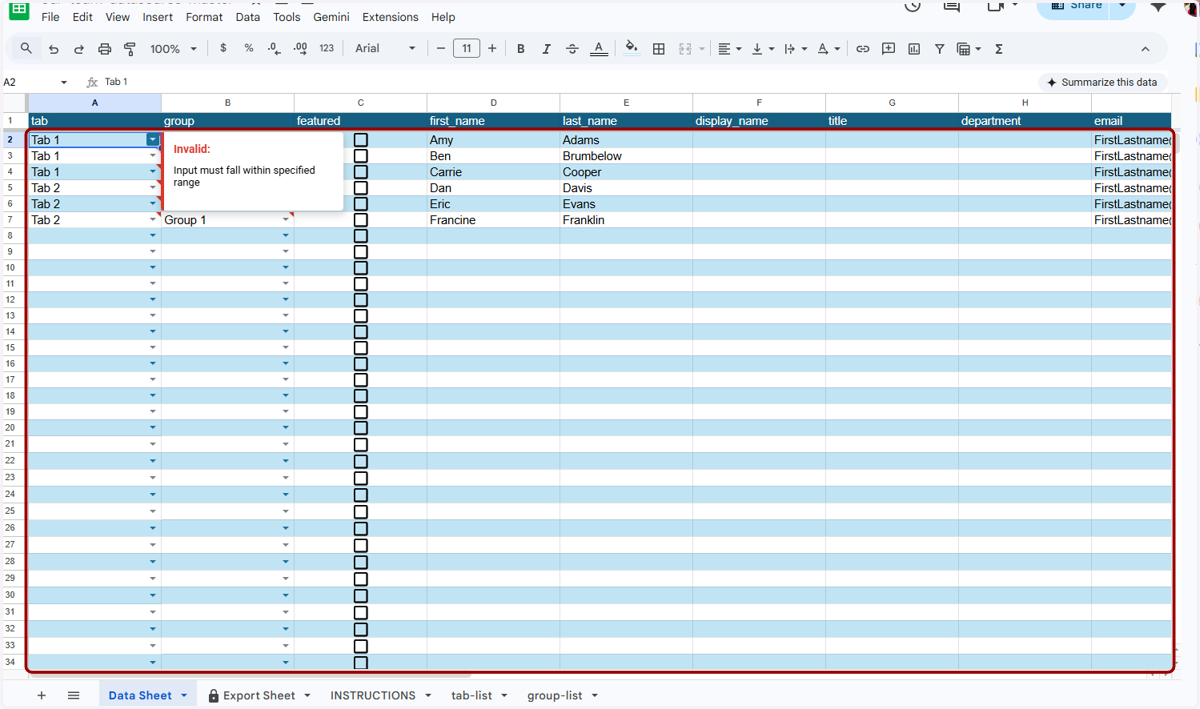
Task: Open the Format menu
Action: [x=204, y=17]
